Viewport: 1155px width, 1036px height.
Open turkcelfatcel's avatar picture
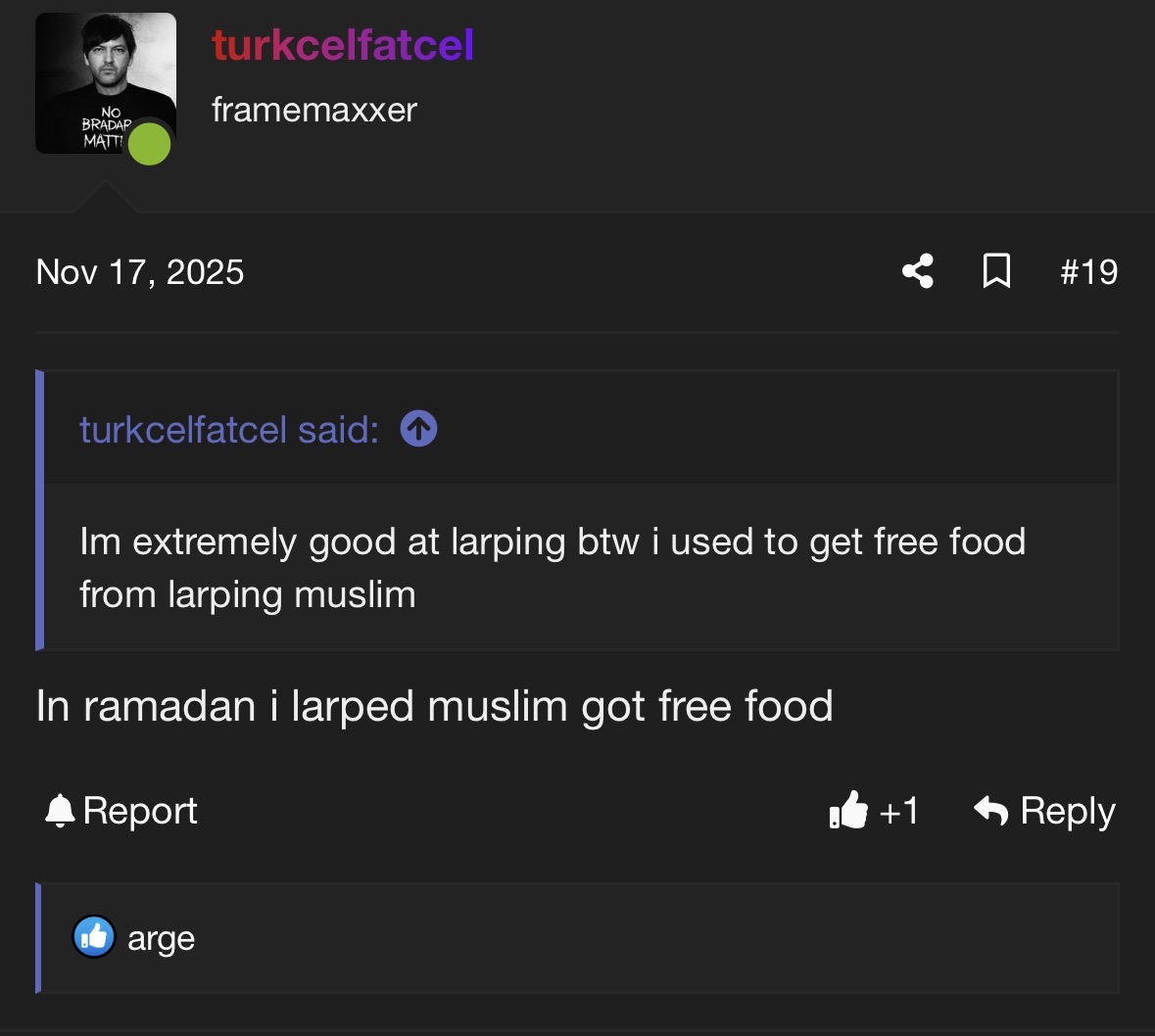(x=105, y=82)
